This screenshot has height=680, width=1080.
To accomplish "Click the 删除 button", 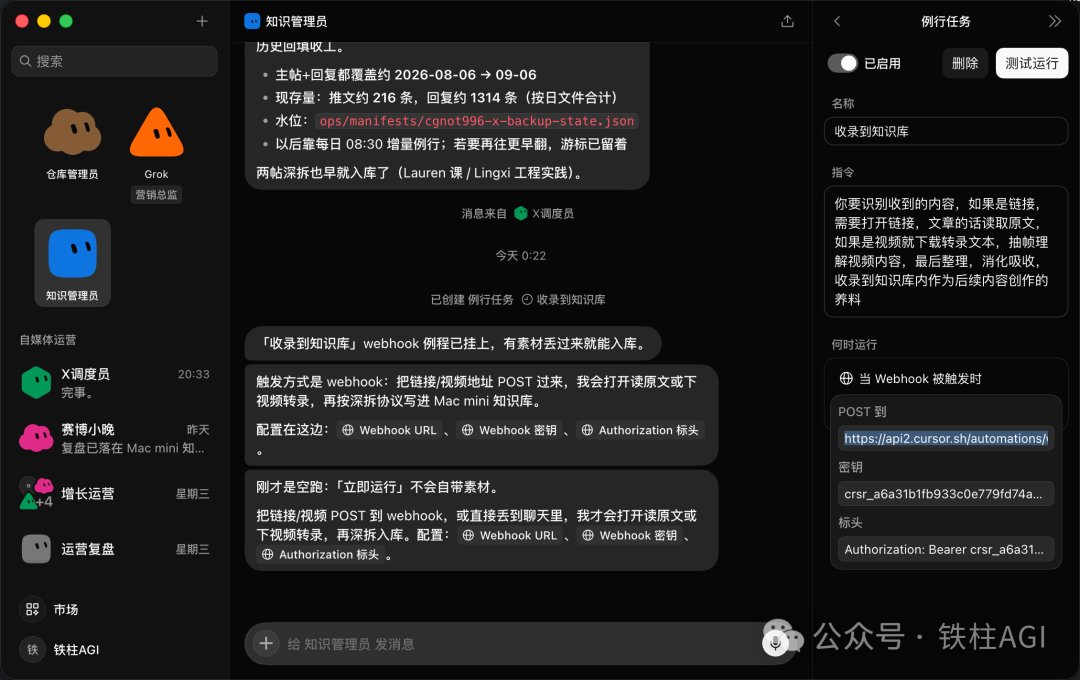I will tap(964, 63).
